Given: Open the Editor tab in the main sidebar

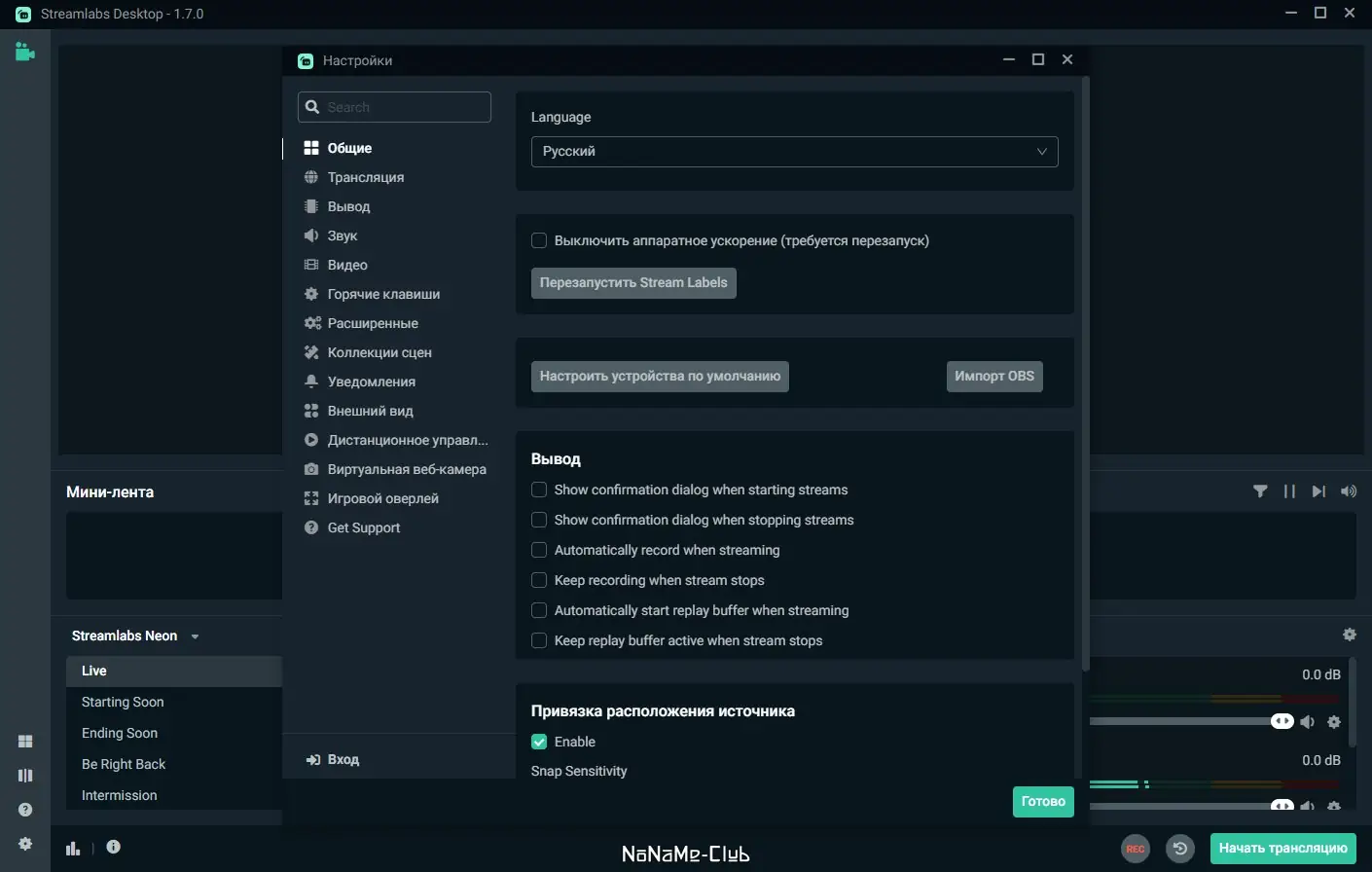Looking at the screenshot, I should (x=25, y=52).
